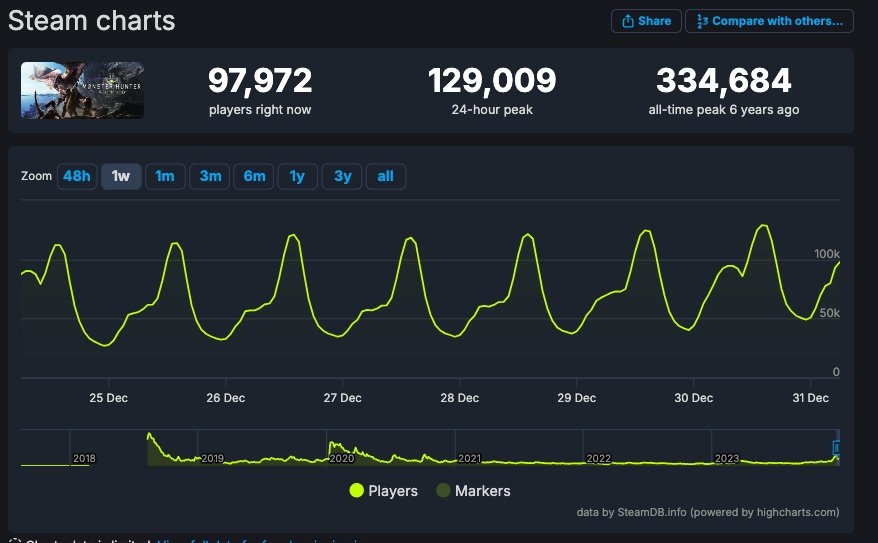Viewport: 878px width, 543px height.
Task: Show all-time chart data
Action: (386, 176)
